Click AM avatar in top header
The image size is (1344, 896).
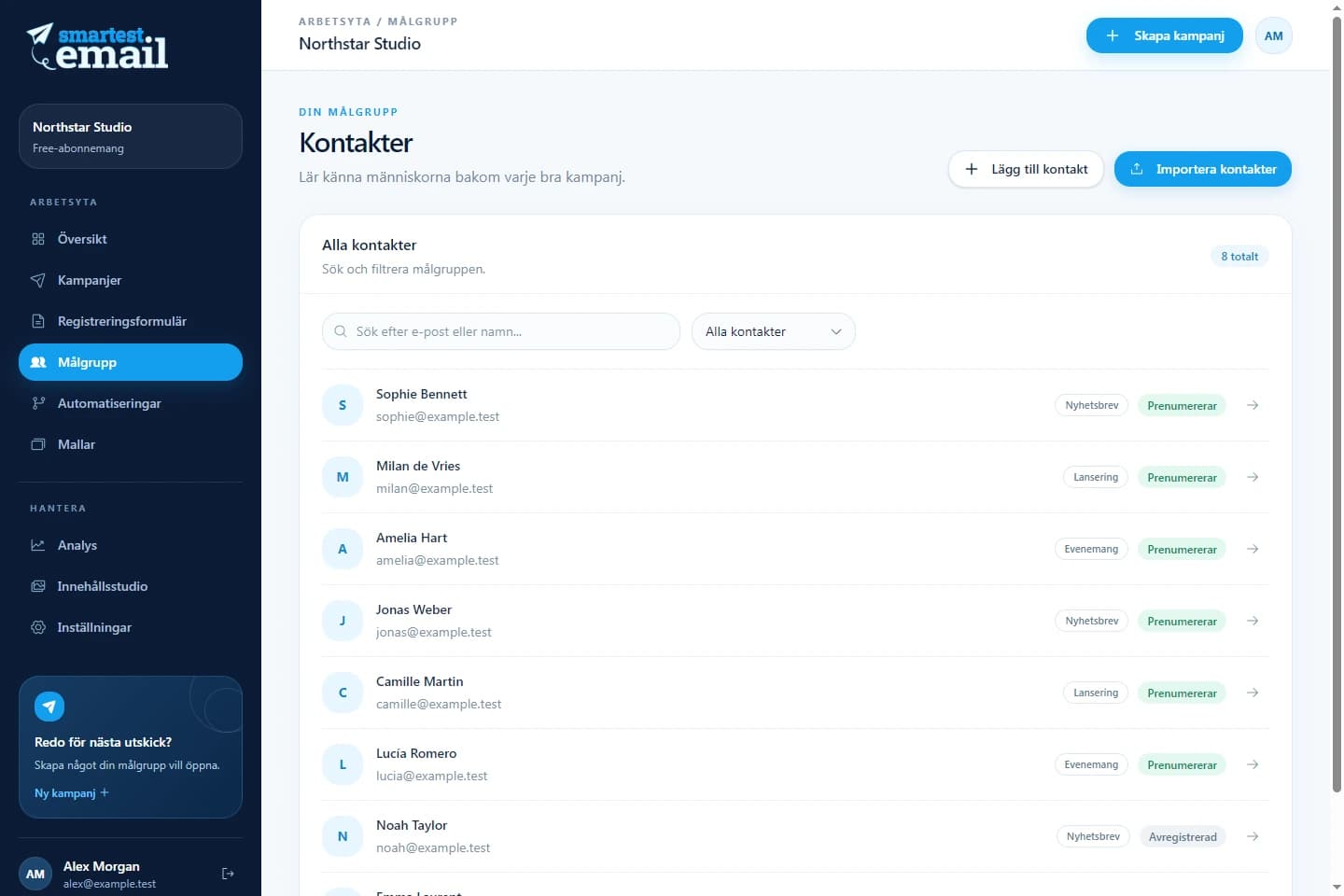(x=1273, y=35)
